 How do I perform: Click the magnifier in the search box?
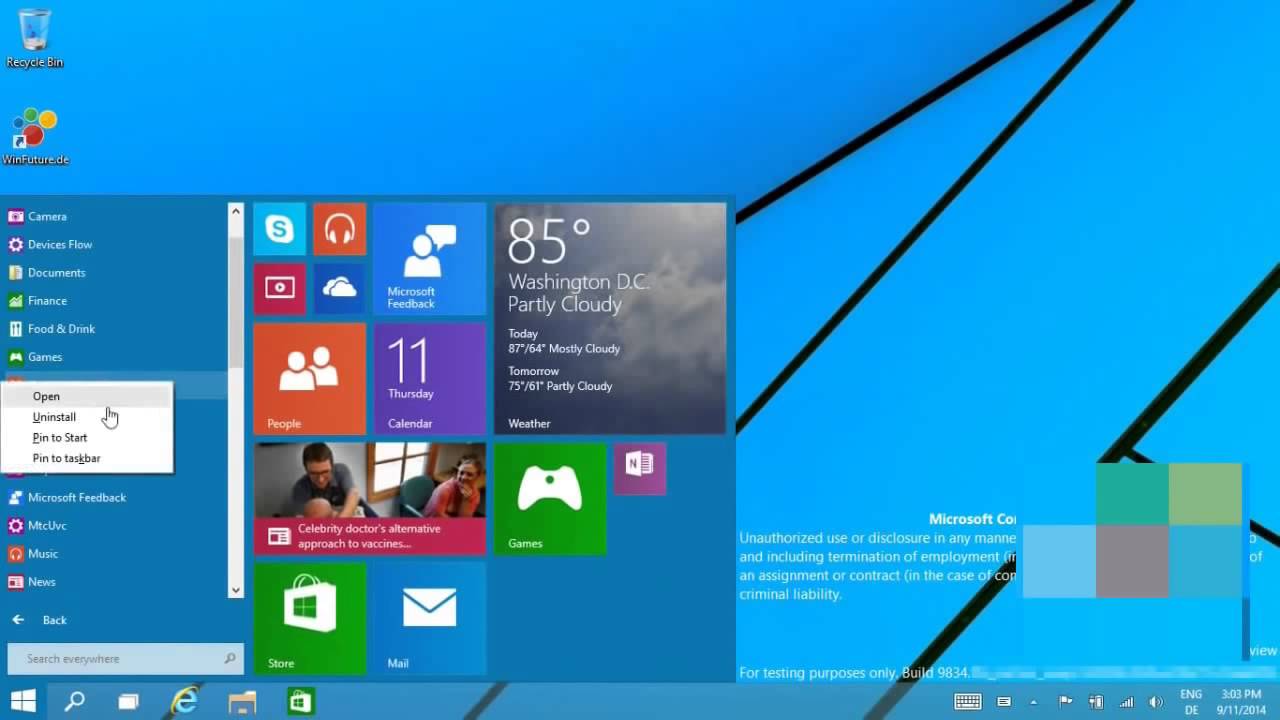coord(230,658)
